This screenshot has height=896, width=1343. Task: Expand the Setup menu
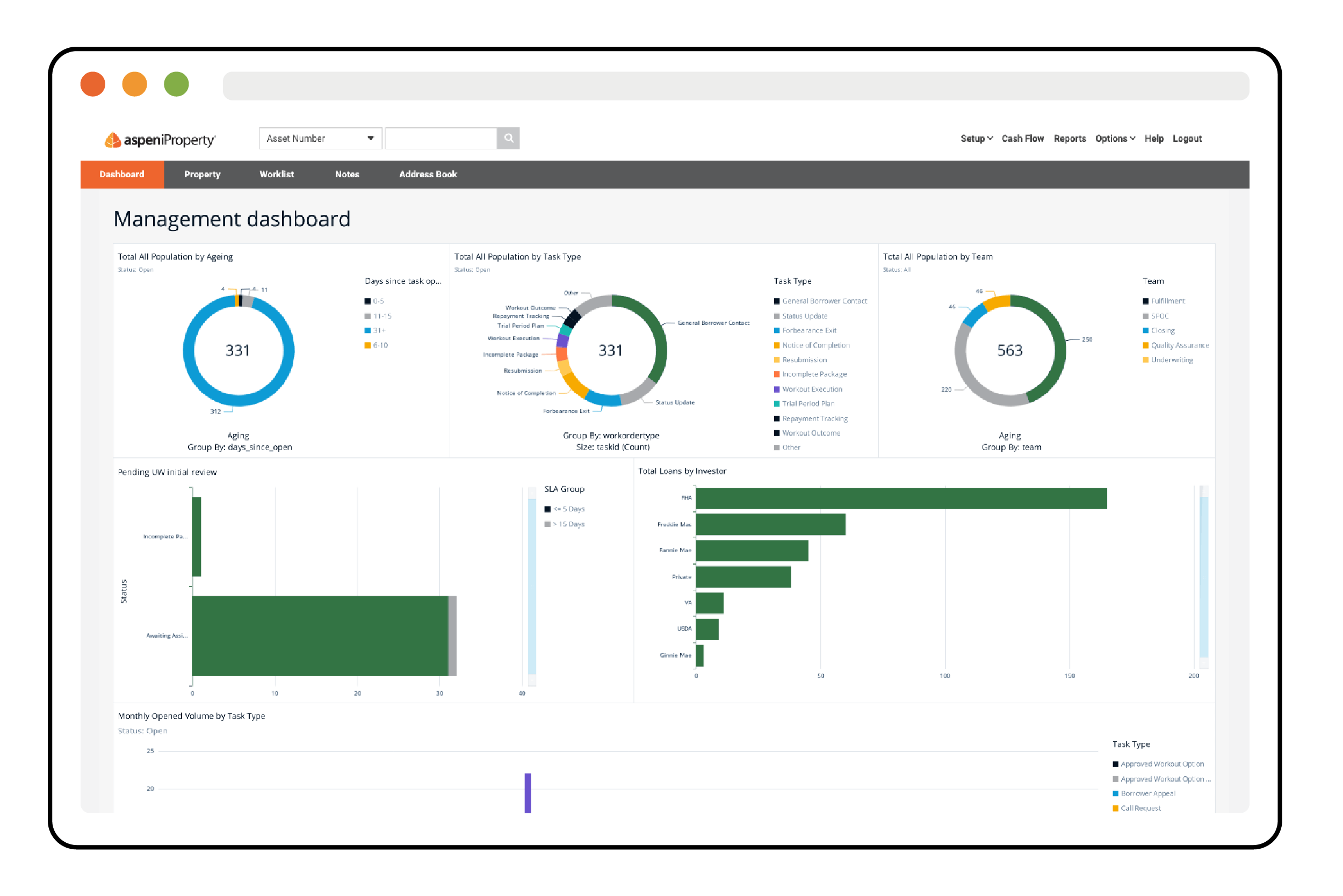pyautogui.click(x=977, y=138)
